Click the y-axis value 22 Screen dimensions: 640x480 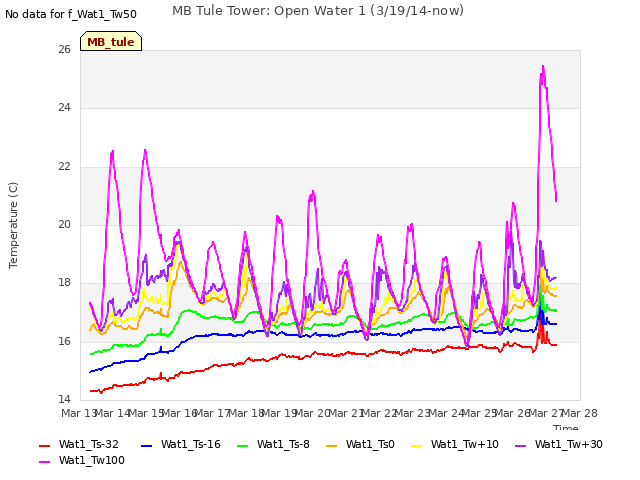(64, 167)
